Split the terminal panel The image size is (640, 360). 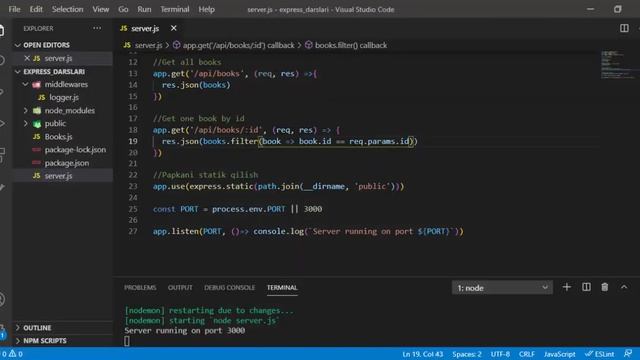586,287
